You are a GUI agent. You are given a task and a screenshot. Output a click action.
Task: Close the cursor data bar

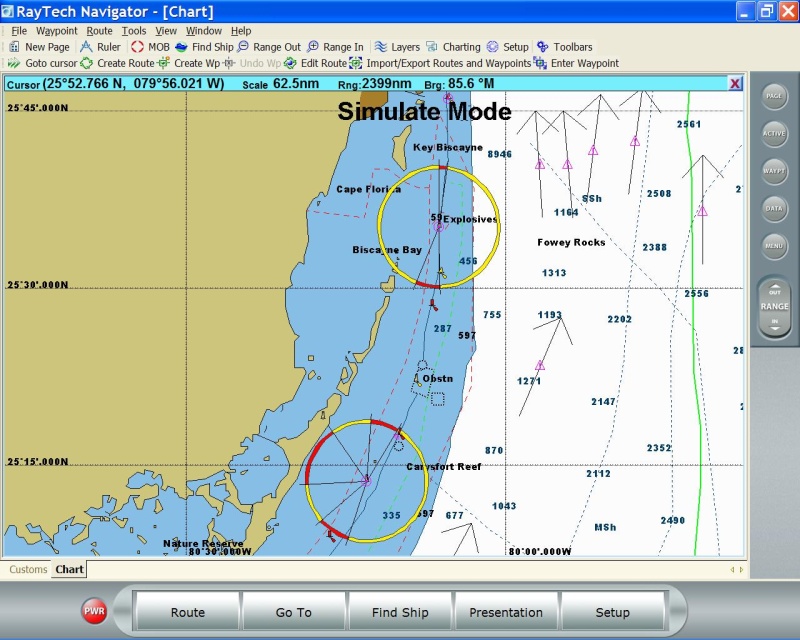click(735, 84)
